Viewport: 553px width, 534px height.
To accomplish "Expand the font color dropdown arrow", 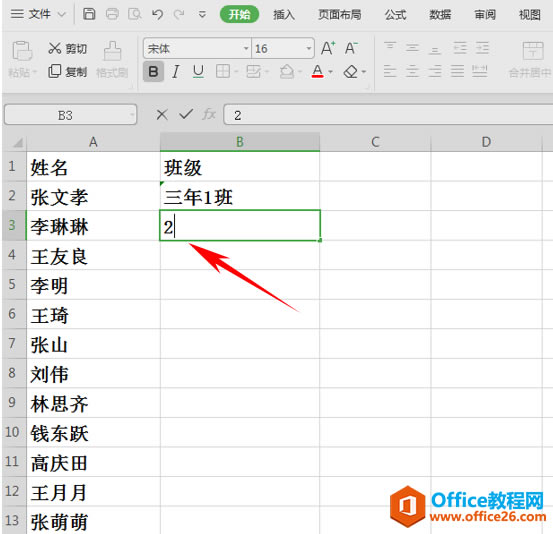I will click(330, 72).
